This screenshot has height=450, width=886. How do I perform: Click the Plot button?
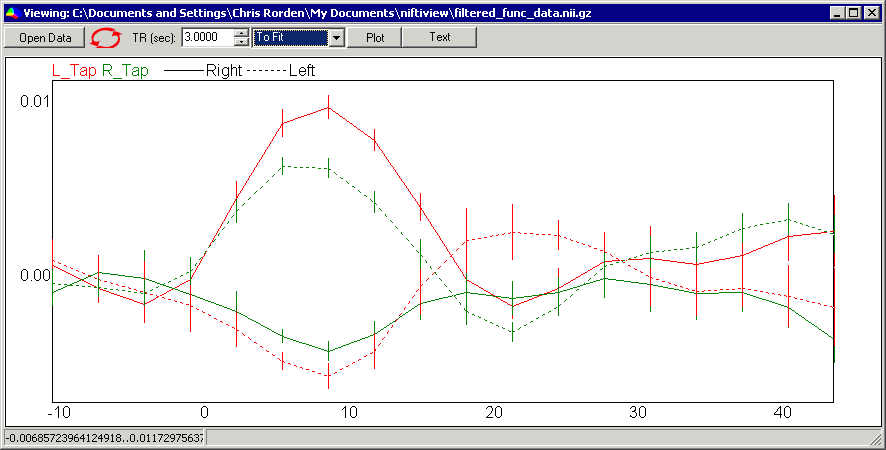(x=375, y=38)
